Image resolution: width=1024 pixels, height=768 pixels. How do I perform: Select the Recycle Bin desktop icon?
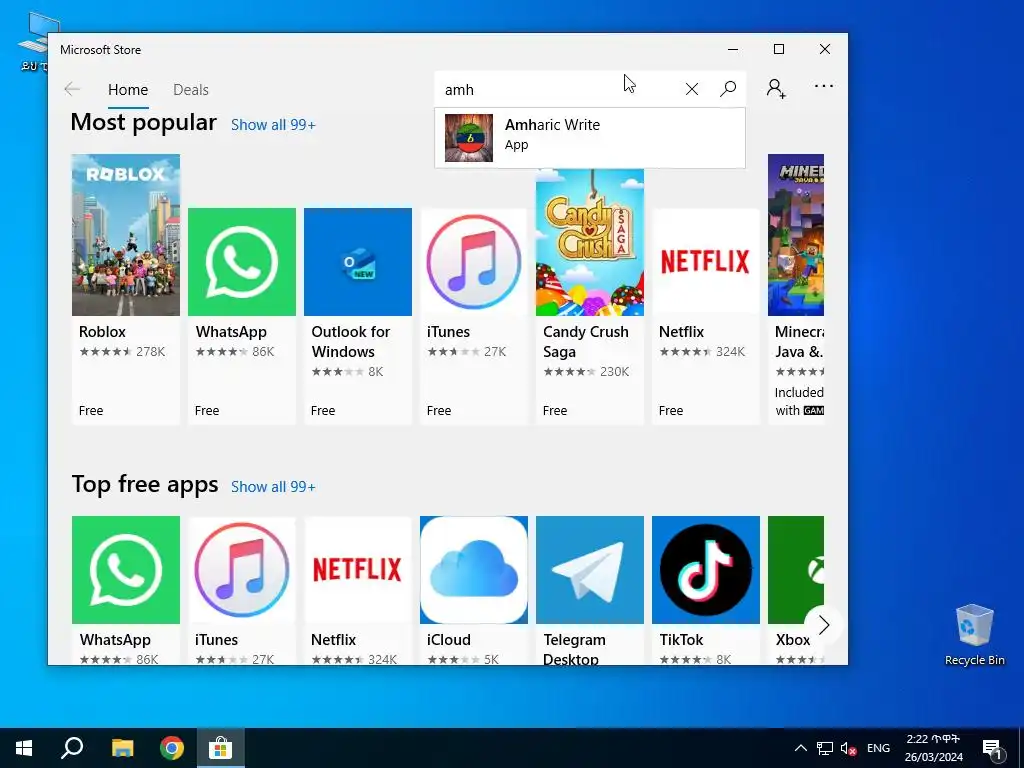tap(974, 634)
